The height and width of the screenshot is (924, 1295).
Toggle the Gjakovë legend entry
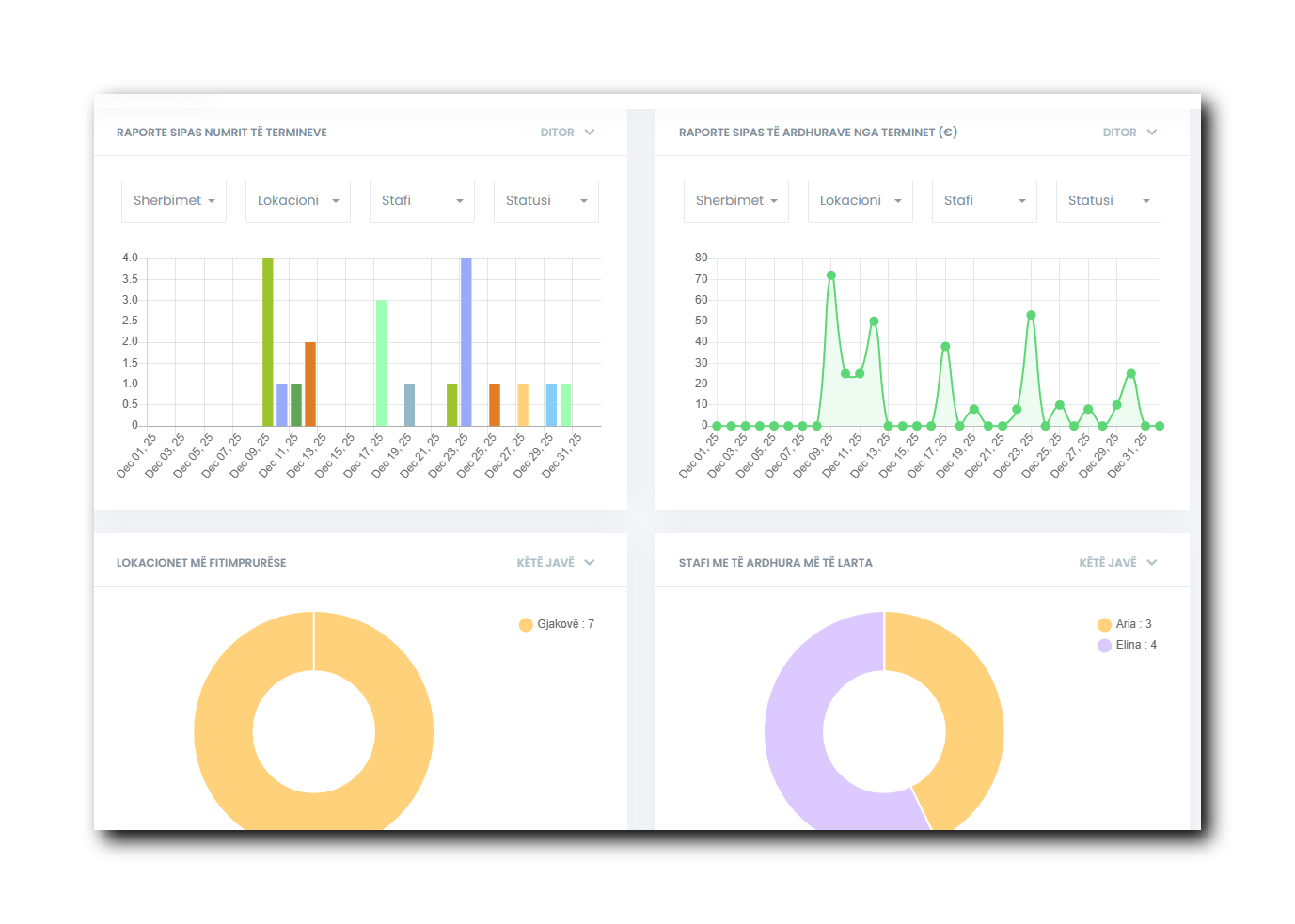pos(557,624)
